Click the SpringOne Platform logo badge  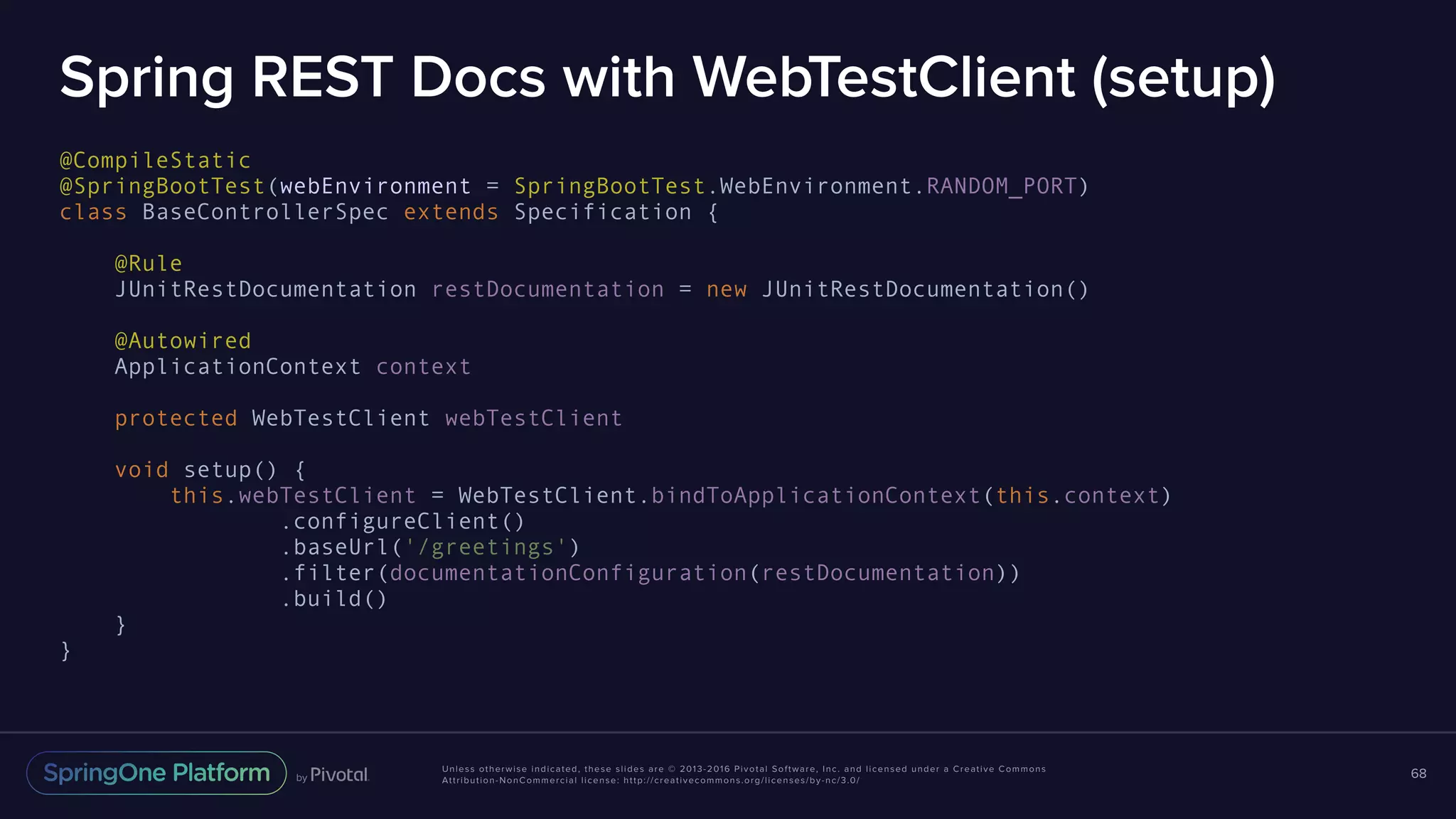click(156, 773)
